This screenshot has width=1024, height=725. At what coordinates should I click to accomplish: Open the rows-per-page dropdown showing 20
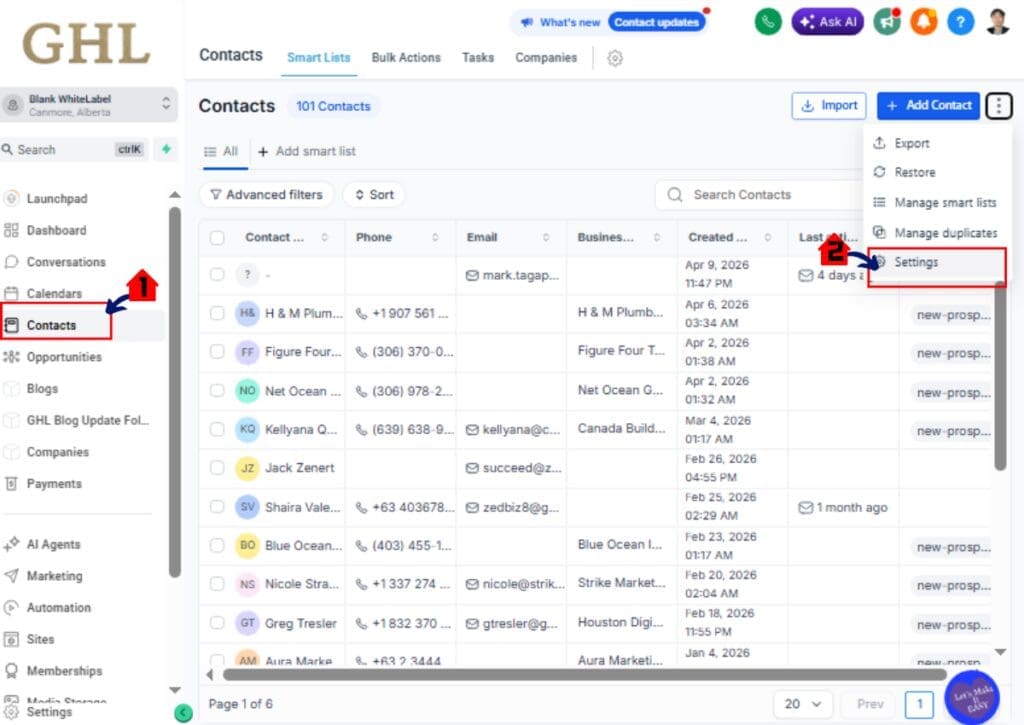[803, 704]
